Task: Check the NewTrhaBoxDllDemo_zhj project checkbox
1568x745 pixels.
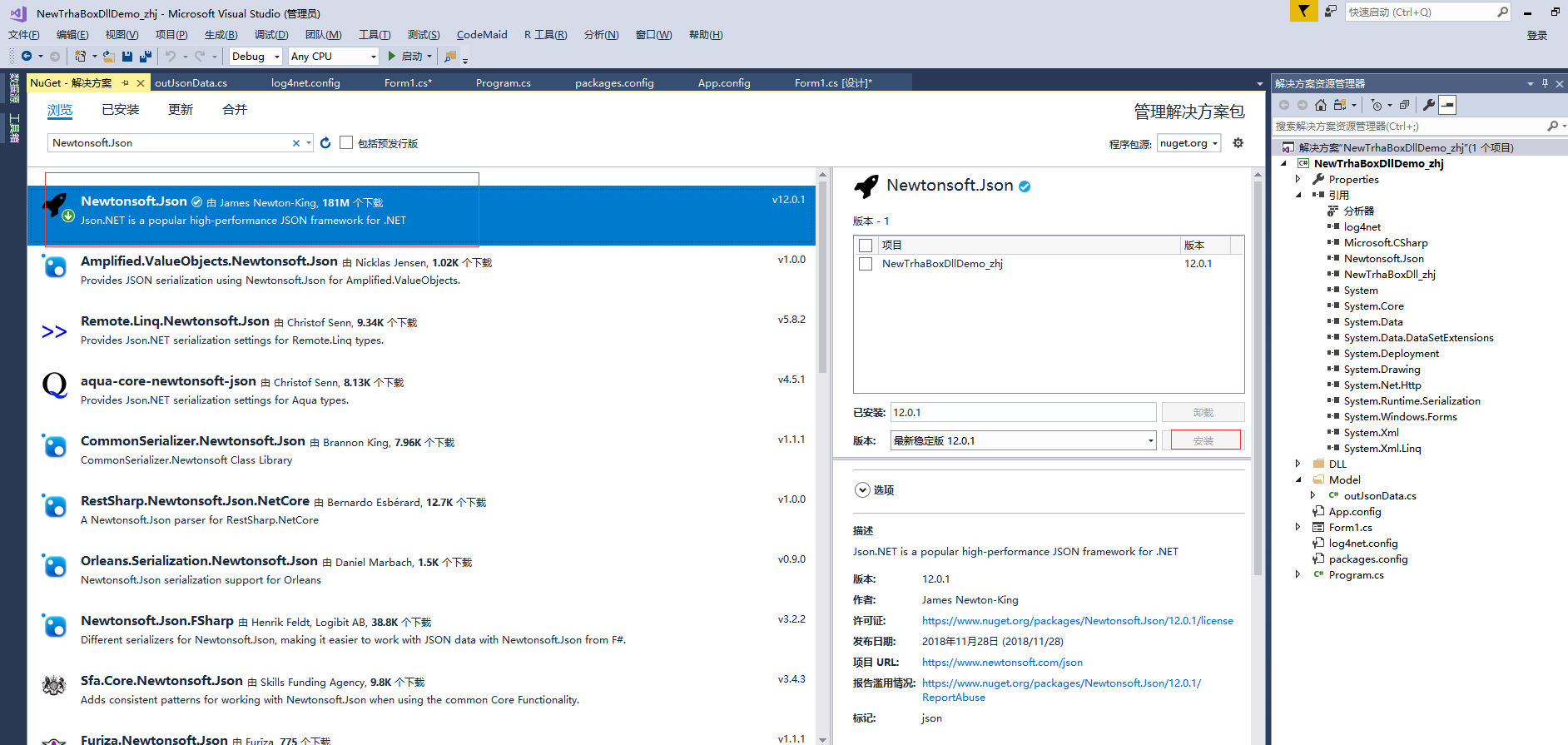Action: 866,264
